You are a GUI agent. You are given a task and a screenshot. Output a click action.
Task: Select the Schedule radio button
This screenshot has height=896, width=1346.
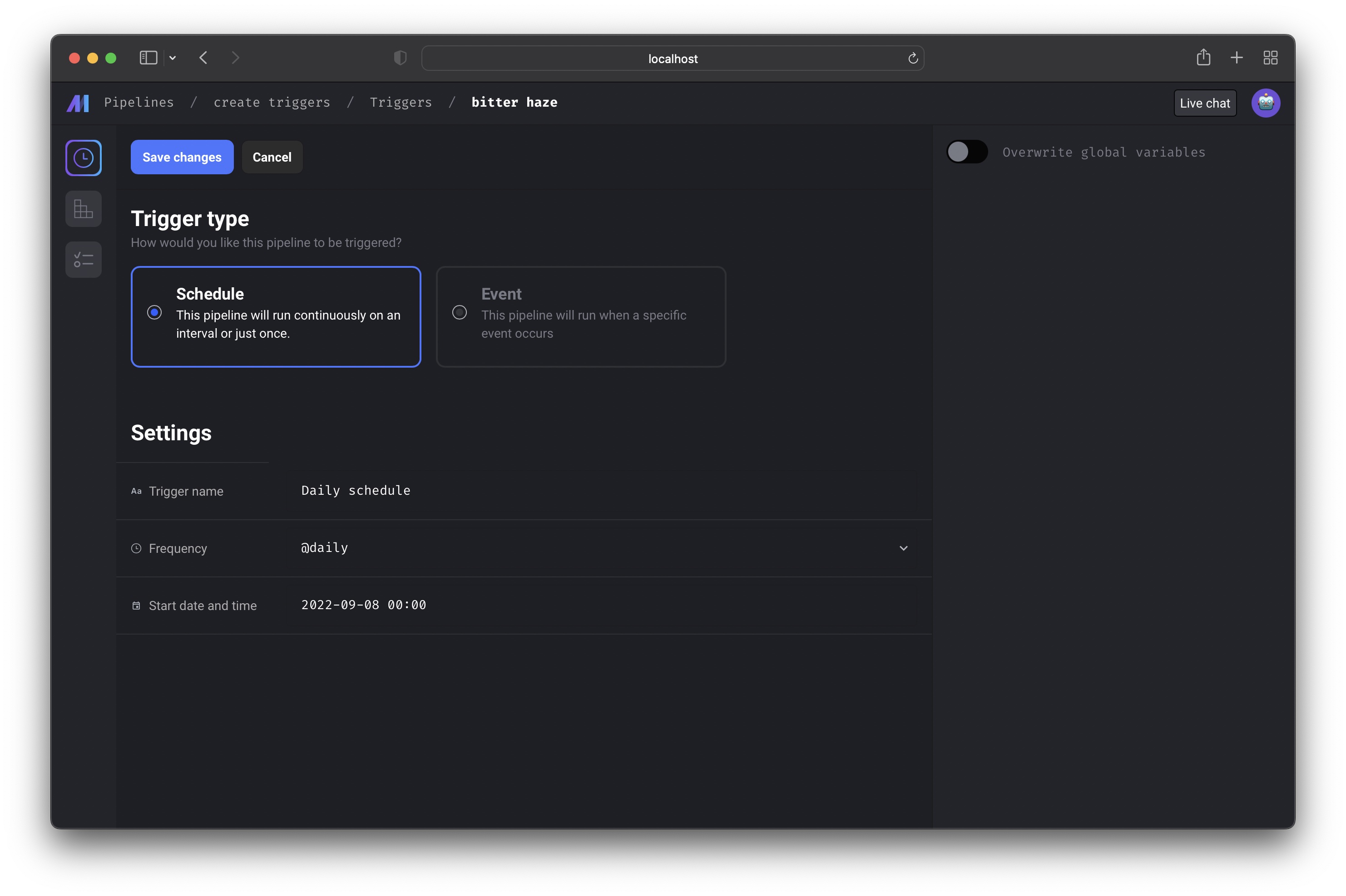tap(154, 313)
